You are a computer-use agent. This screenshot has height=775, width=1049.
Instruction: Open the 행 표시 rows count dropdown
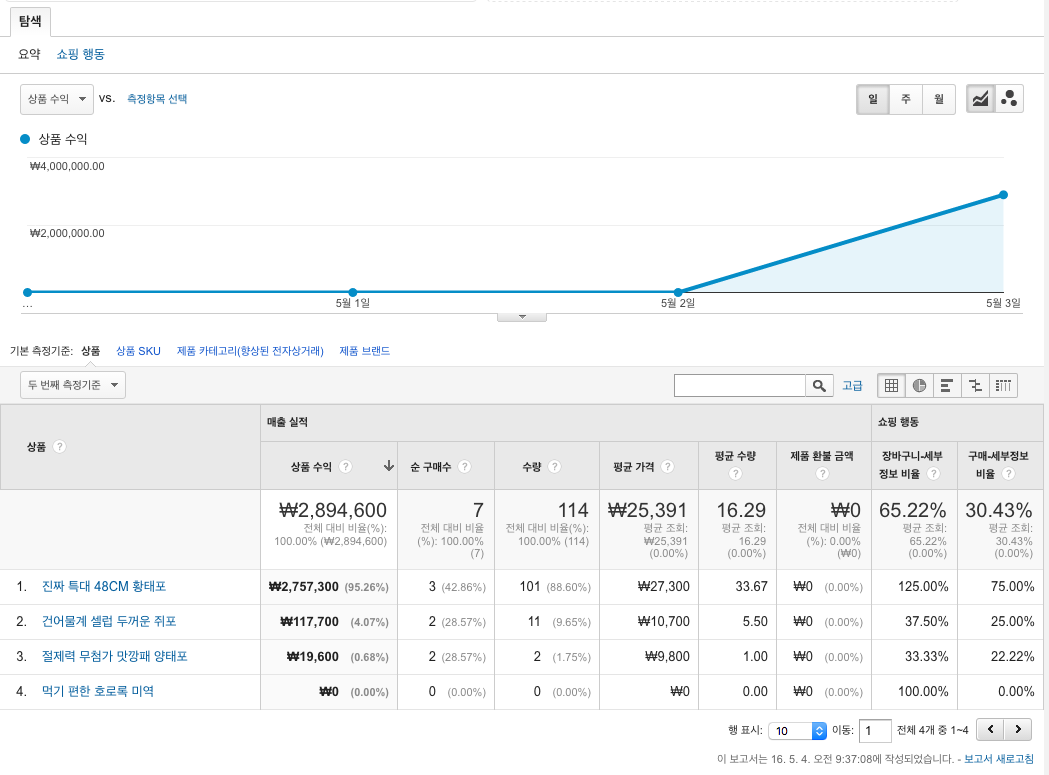point(797,731)
